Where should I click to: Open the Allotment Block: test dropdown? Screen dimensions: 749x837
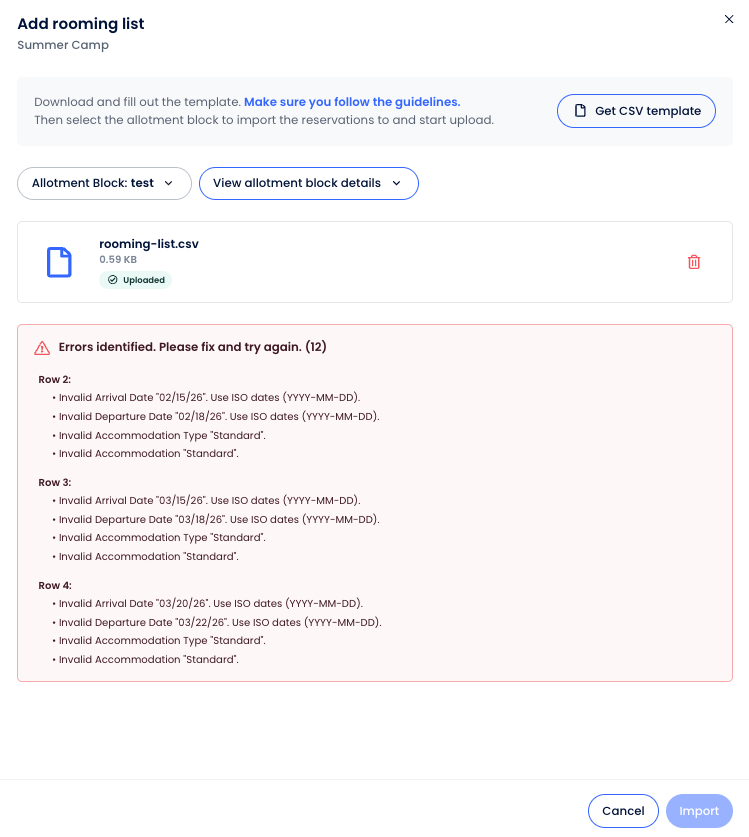click(x=104, y=183)
